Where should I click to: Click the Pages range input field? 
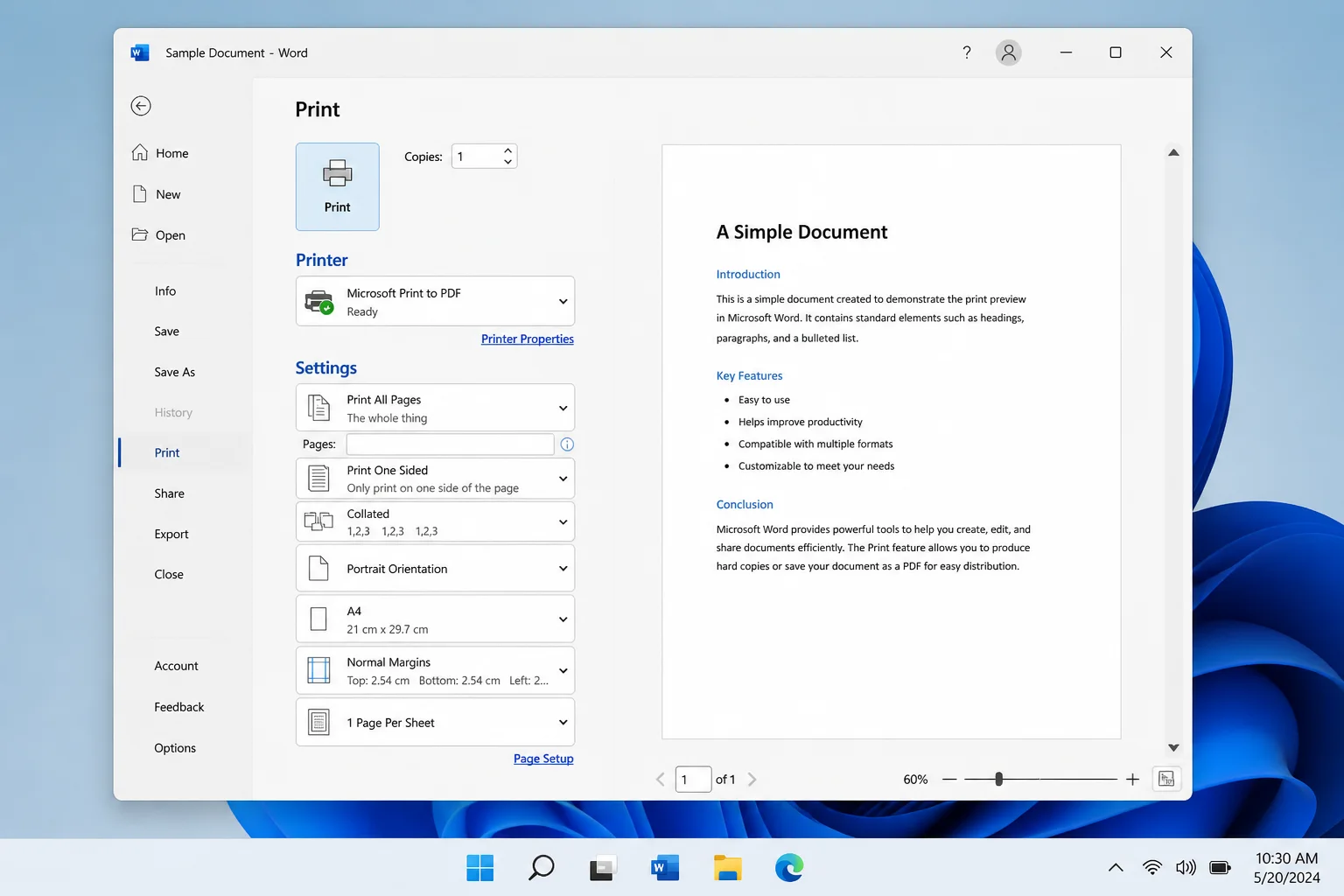(450, 444)
